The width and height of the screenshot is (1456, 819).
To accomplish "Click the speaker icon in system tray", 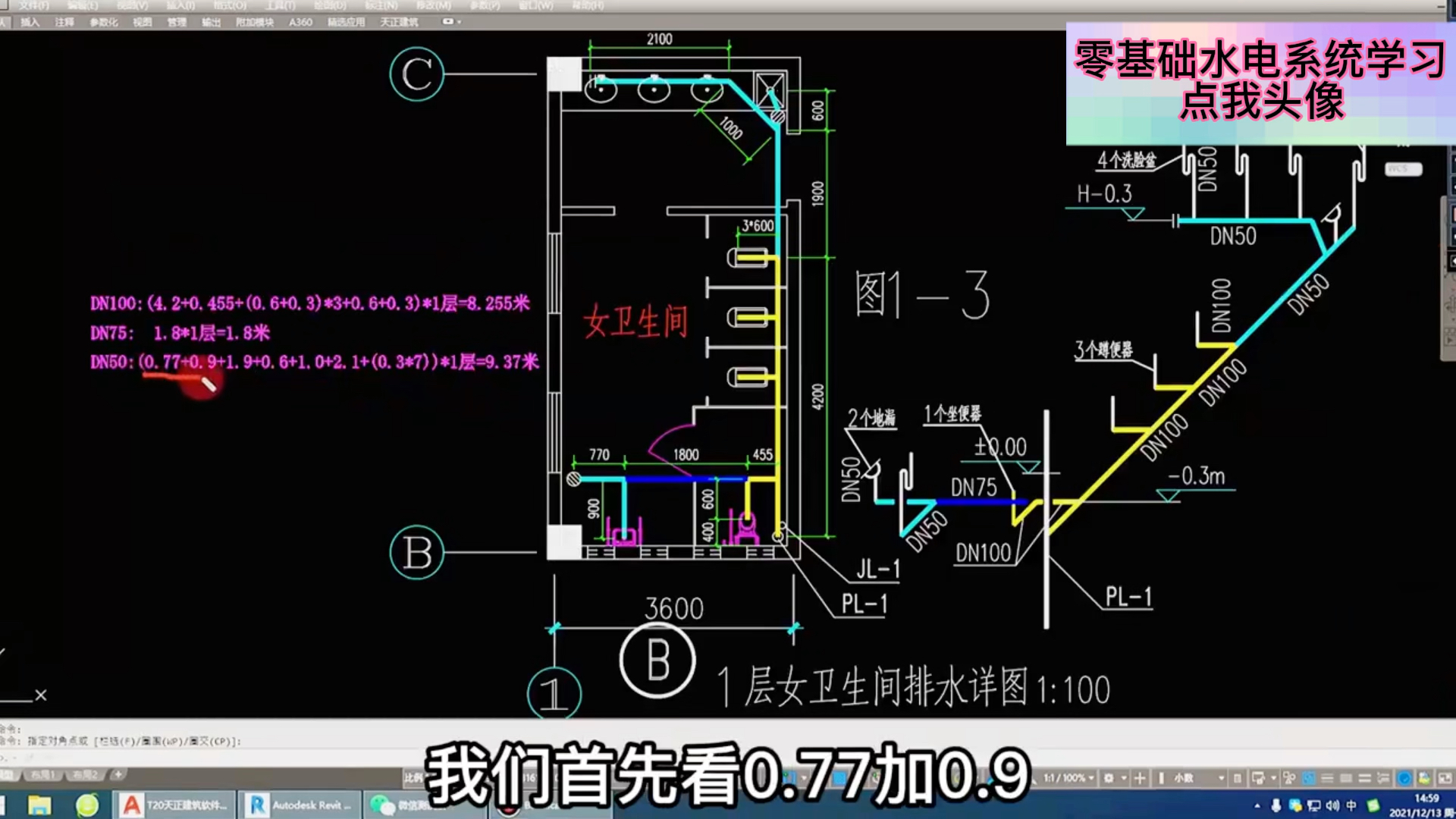I will click(1332, 805).
